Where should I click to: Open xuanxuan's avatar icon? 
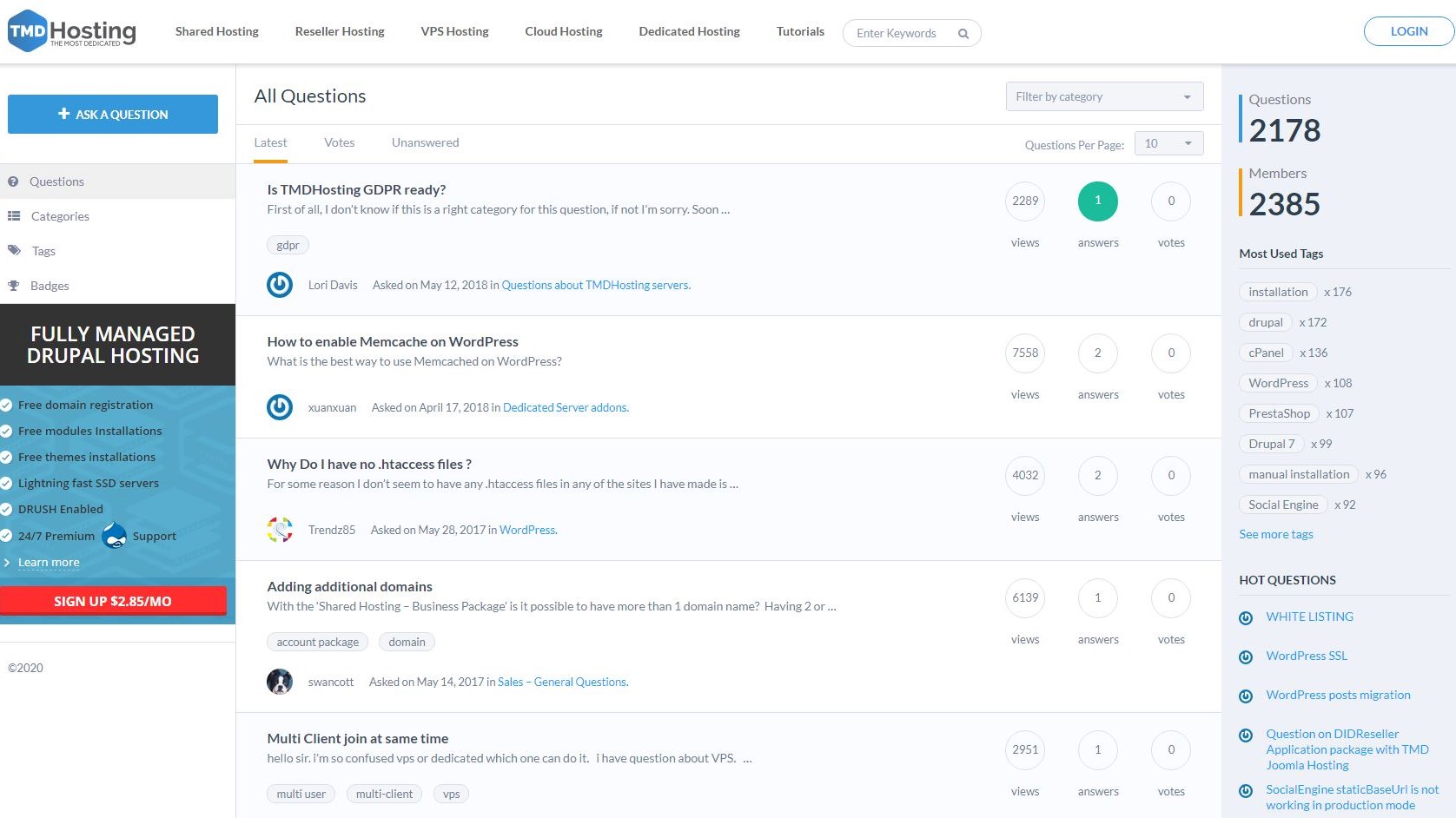(280, 407)
